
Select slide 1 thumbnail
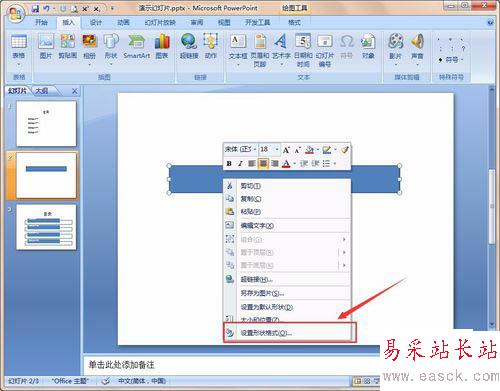tap(46, 124)
